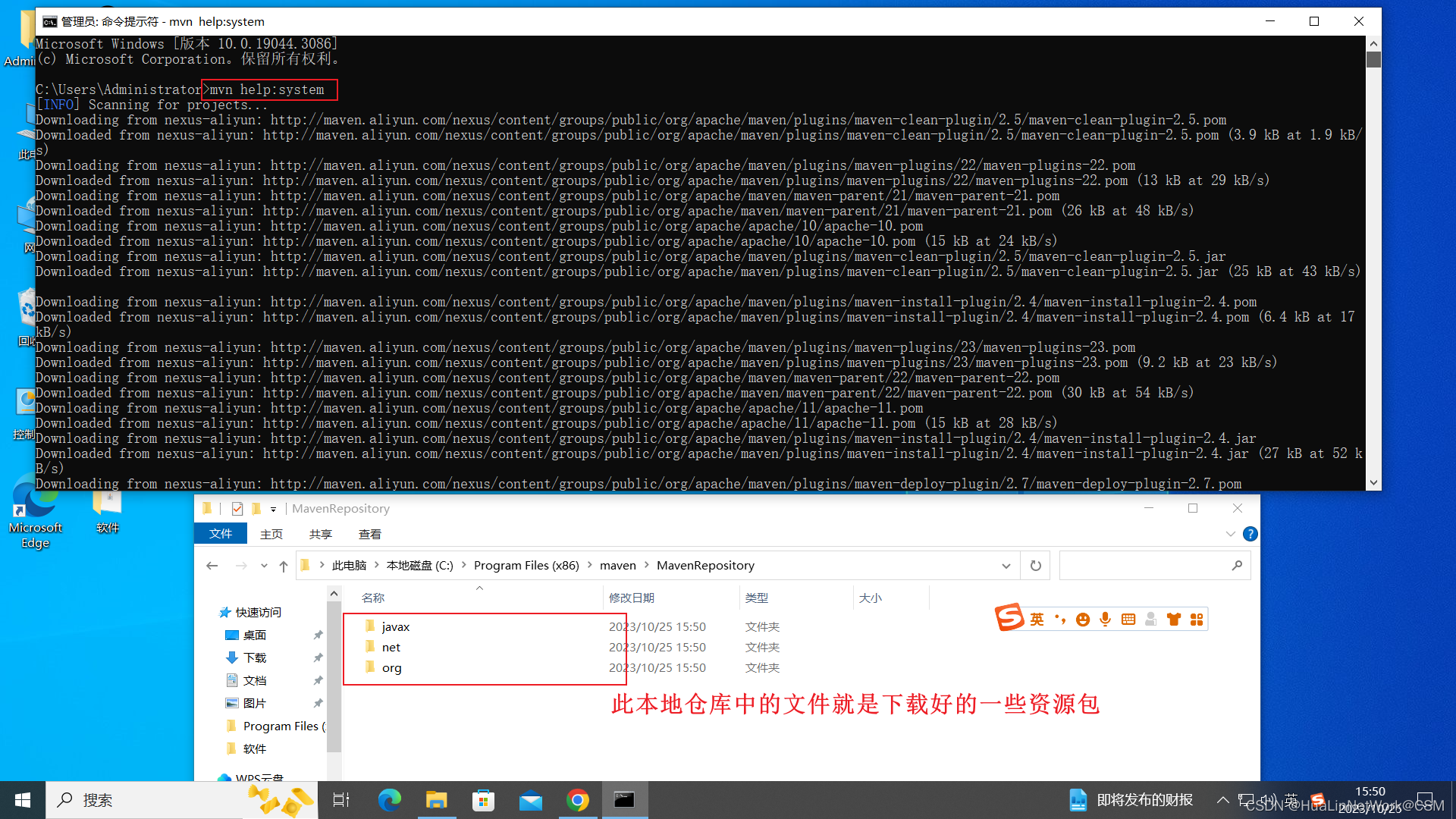
Task: Toggle Sogou punctuation mode
Action: pos(1059,620)
